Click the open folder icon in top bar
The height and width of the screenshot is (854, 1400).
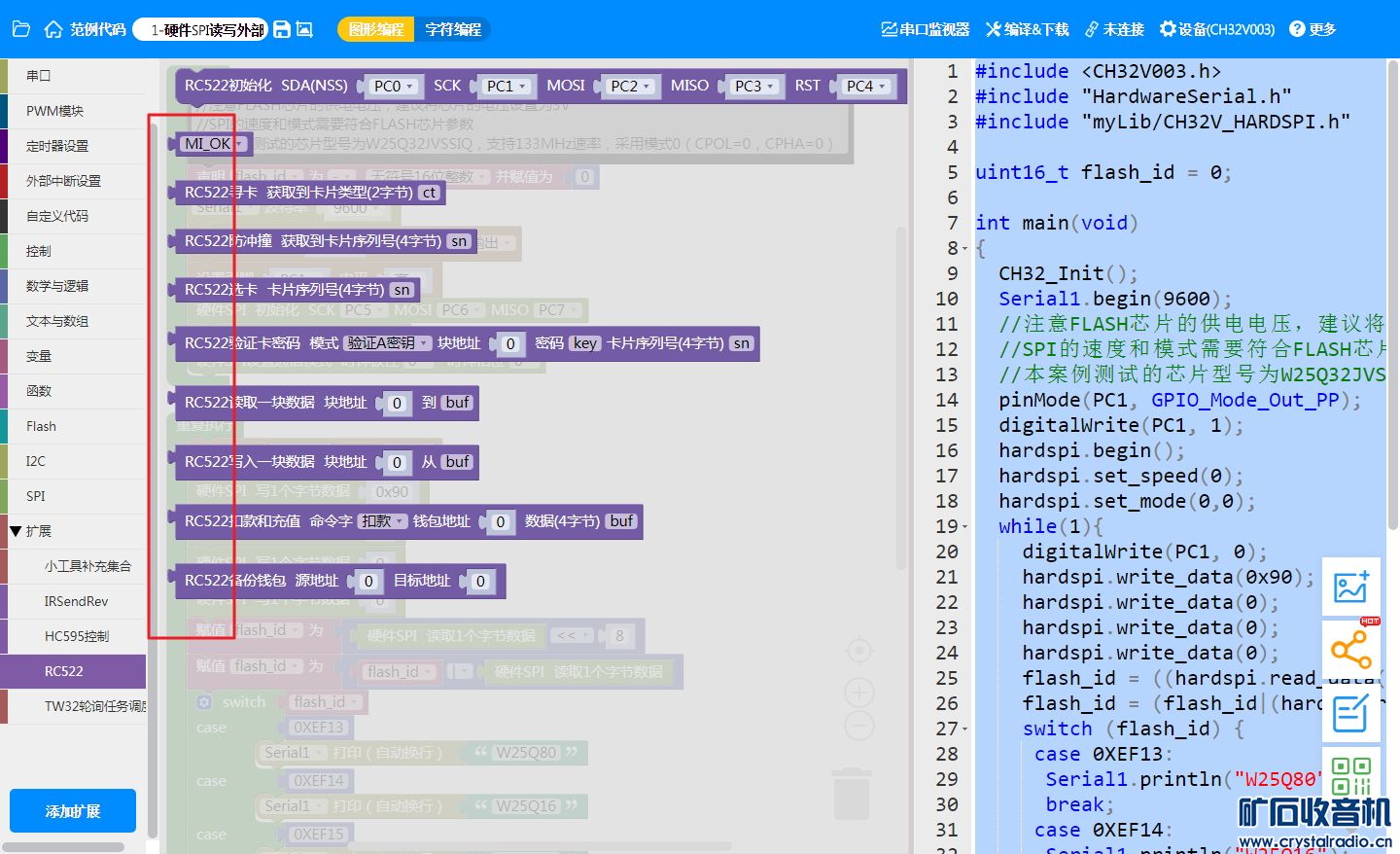[20, 29]
